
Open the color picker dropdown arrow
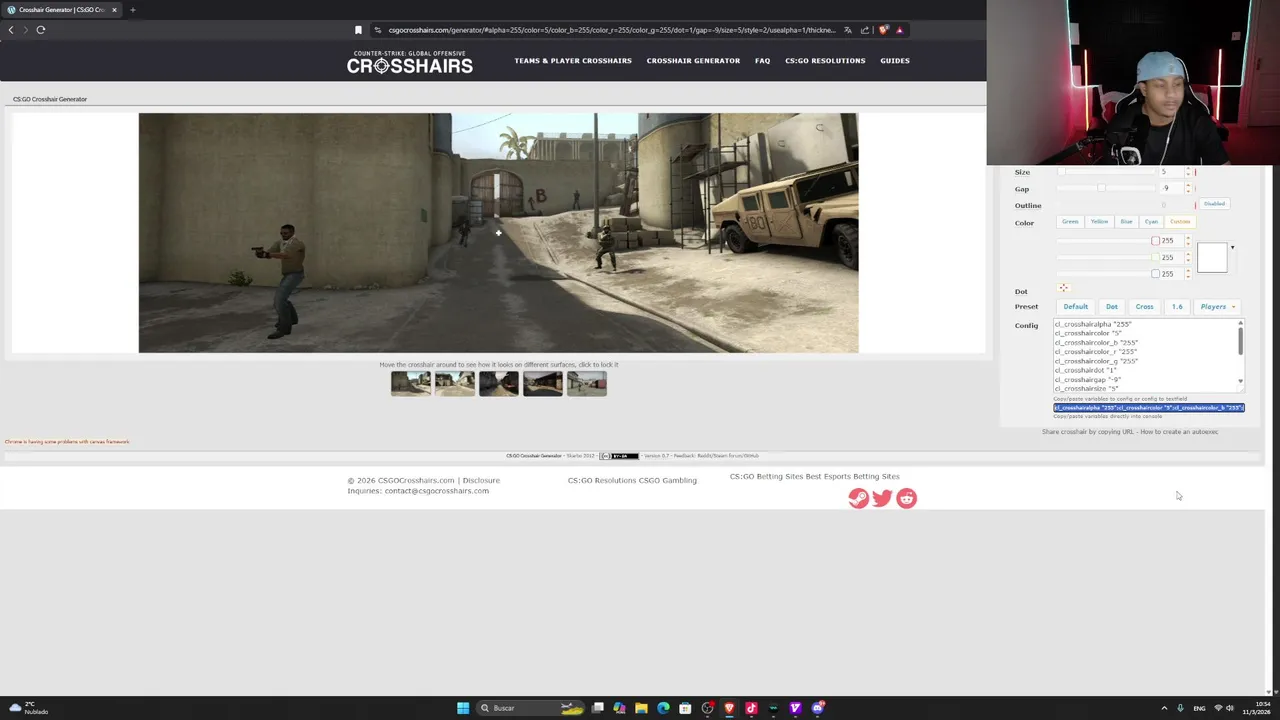coord(1232,247)
